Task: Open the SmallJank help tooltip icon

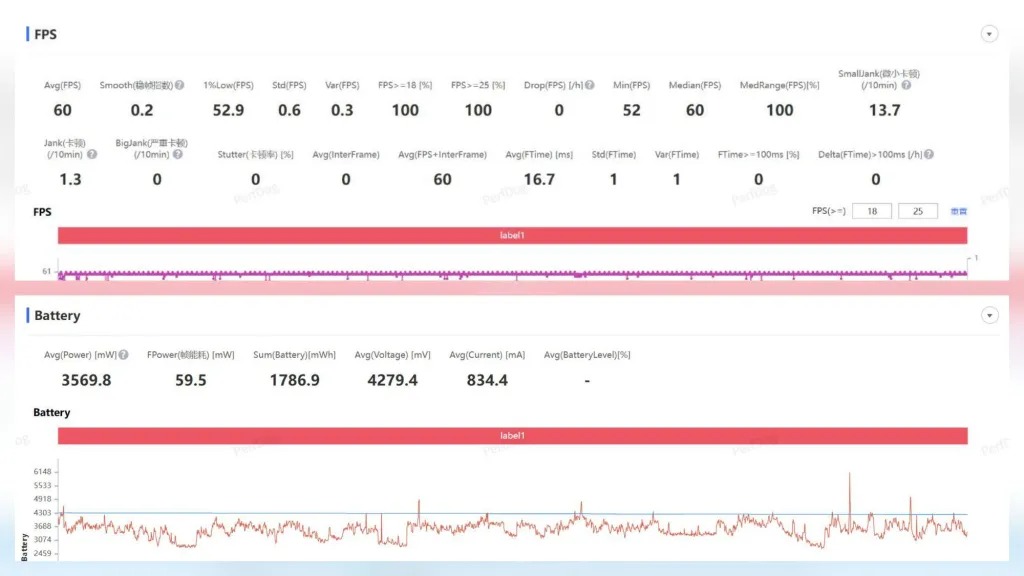Action: (x=906, y=86)
